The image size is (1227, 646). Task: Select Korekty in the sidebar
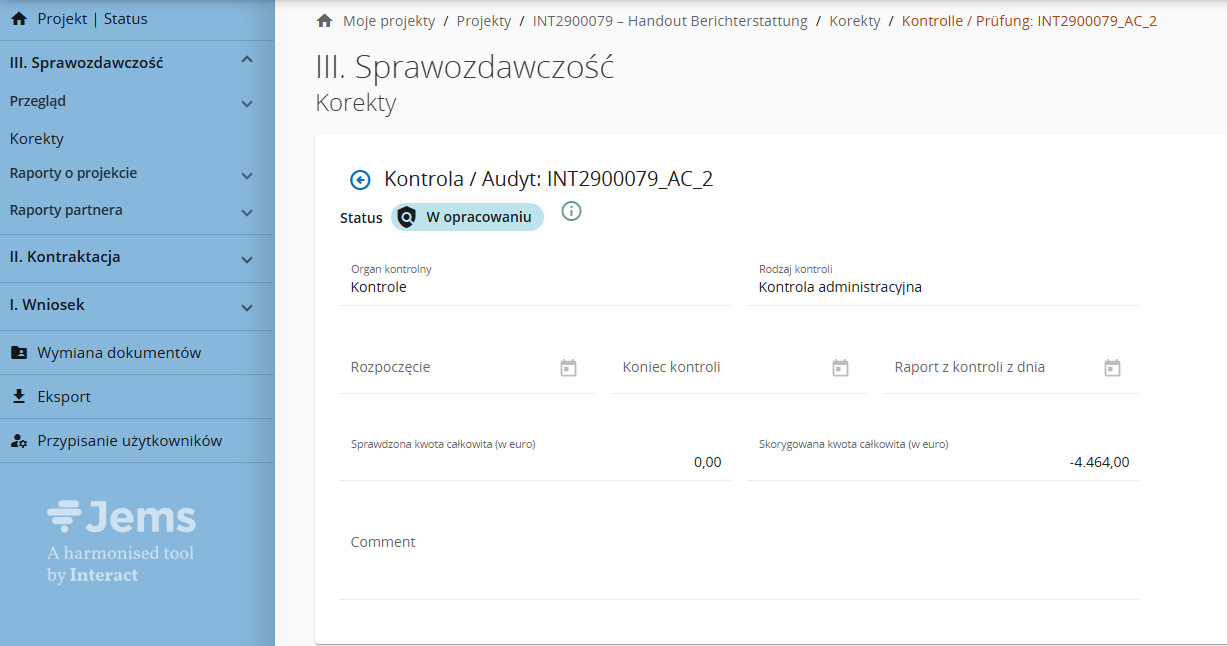pos(37,139)
